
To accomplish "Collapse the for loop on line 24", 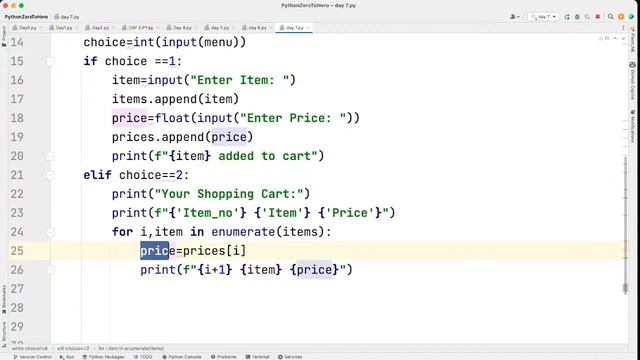I will coord(50,232).
